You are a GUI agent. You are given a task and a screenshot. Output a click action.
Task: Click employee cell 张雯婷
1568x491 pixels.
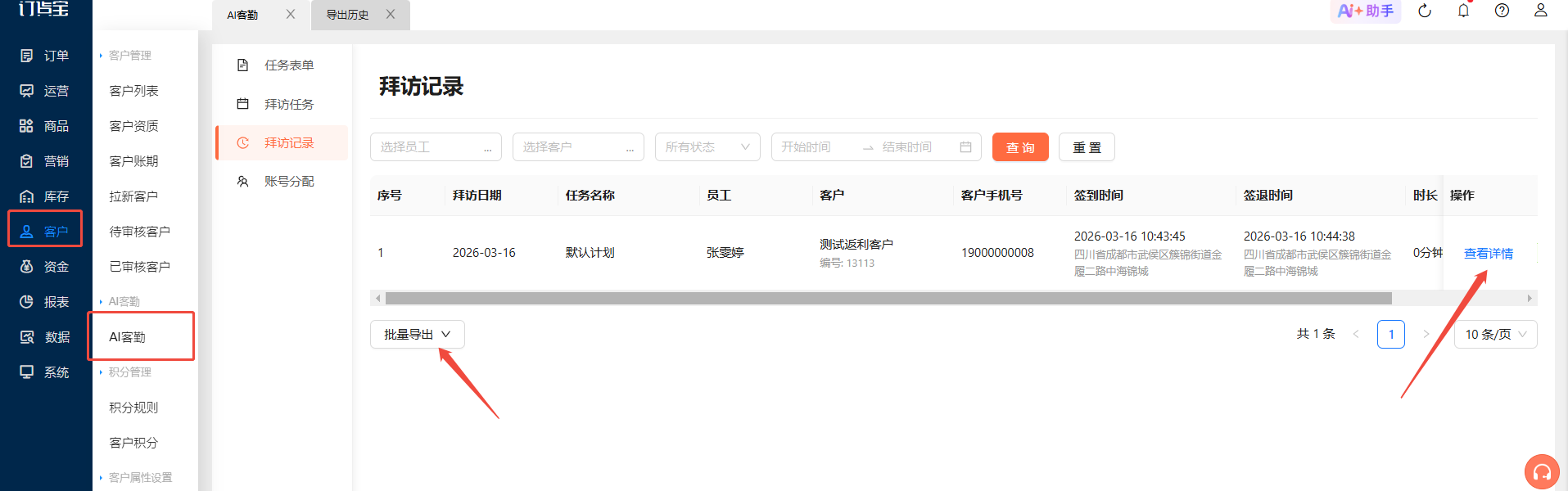(x=725, y=253)
